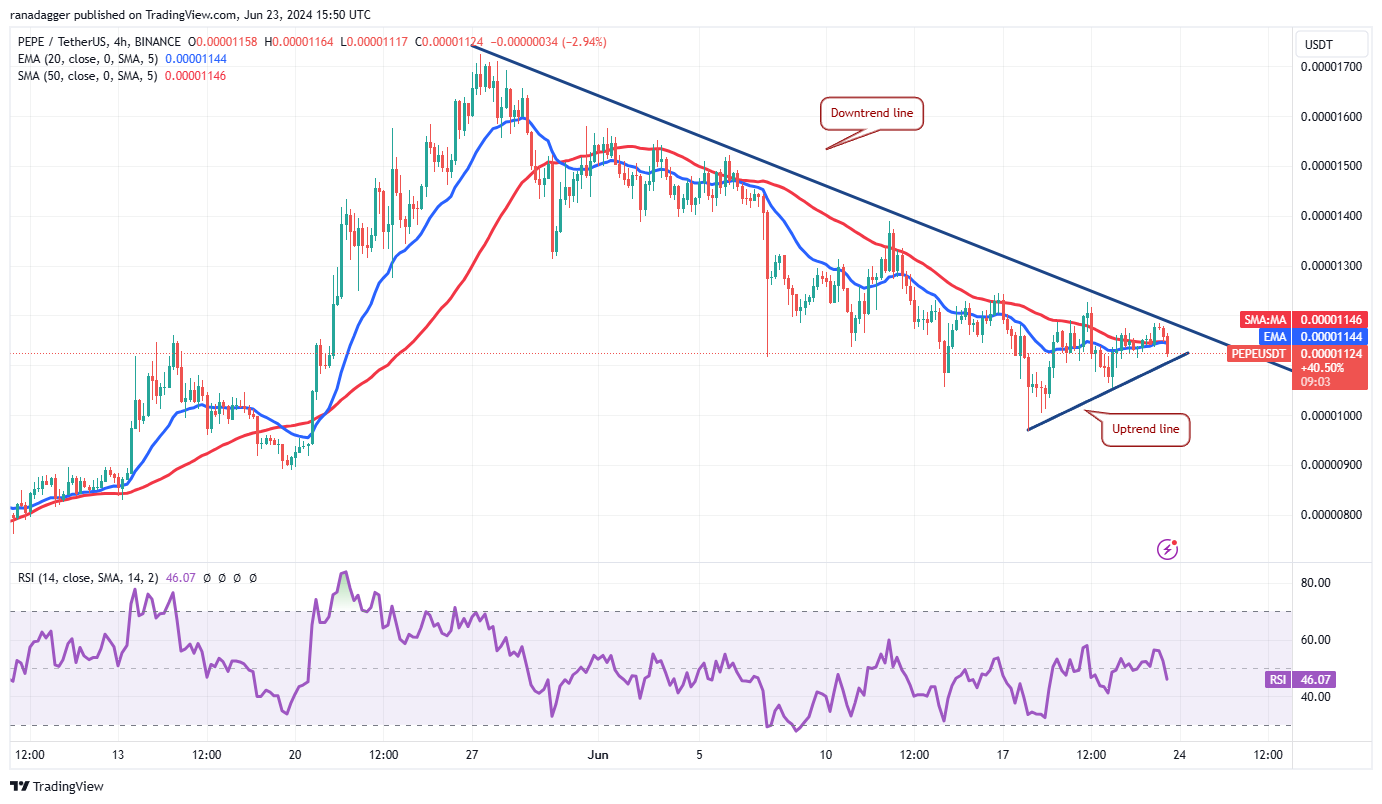
Task: Click the TradingView logo in bottom-left corner
Action: pos(57,787)
